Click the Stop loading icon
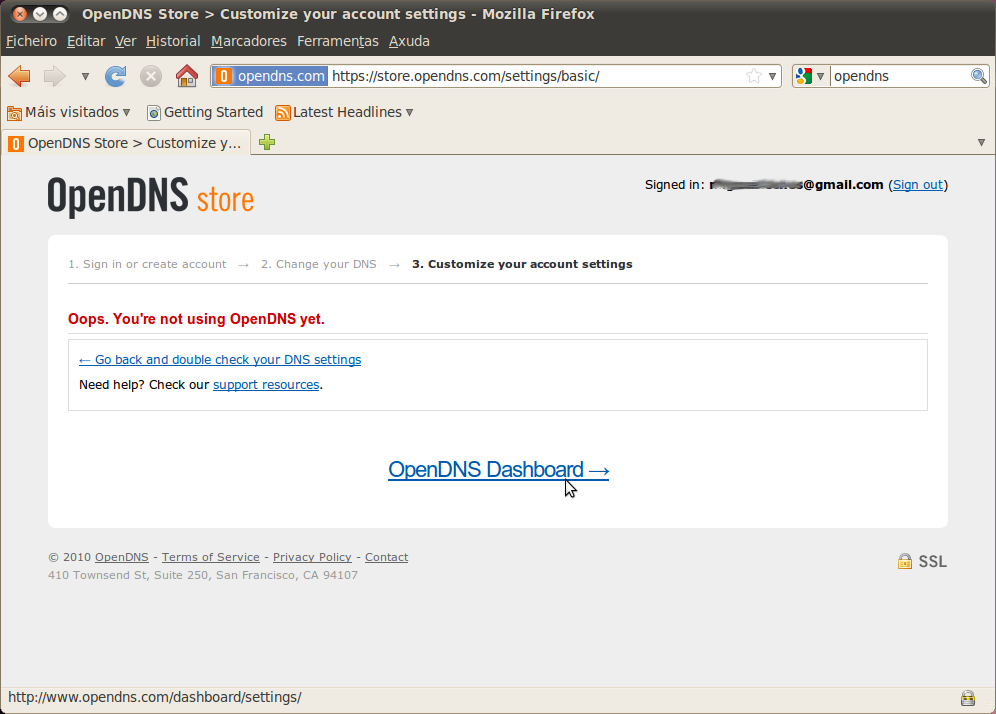This screenshot has height=714, width=996. [151, 76]
